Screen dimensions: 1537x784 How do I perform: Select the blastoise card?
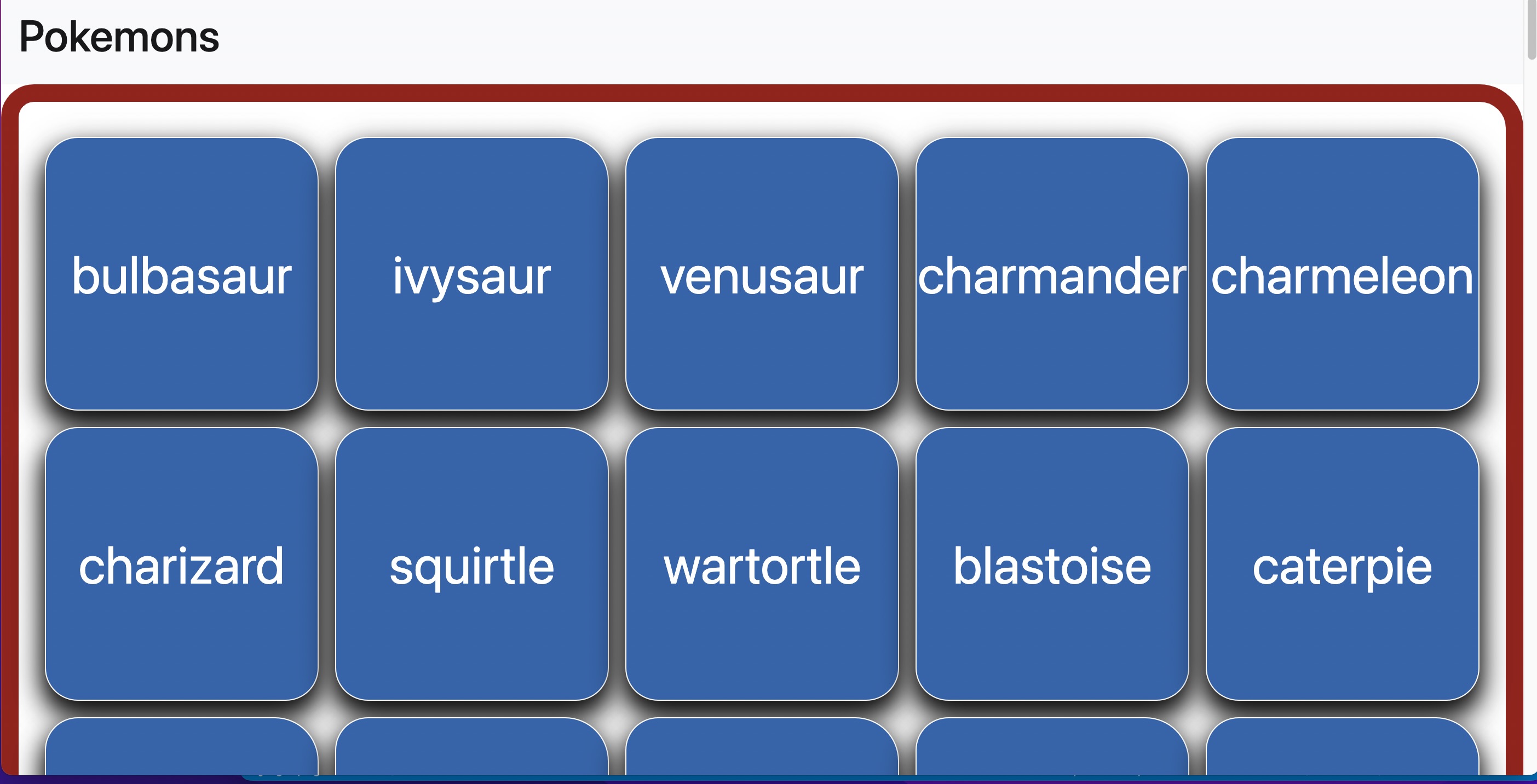[x=1052, y=564]
